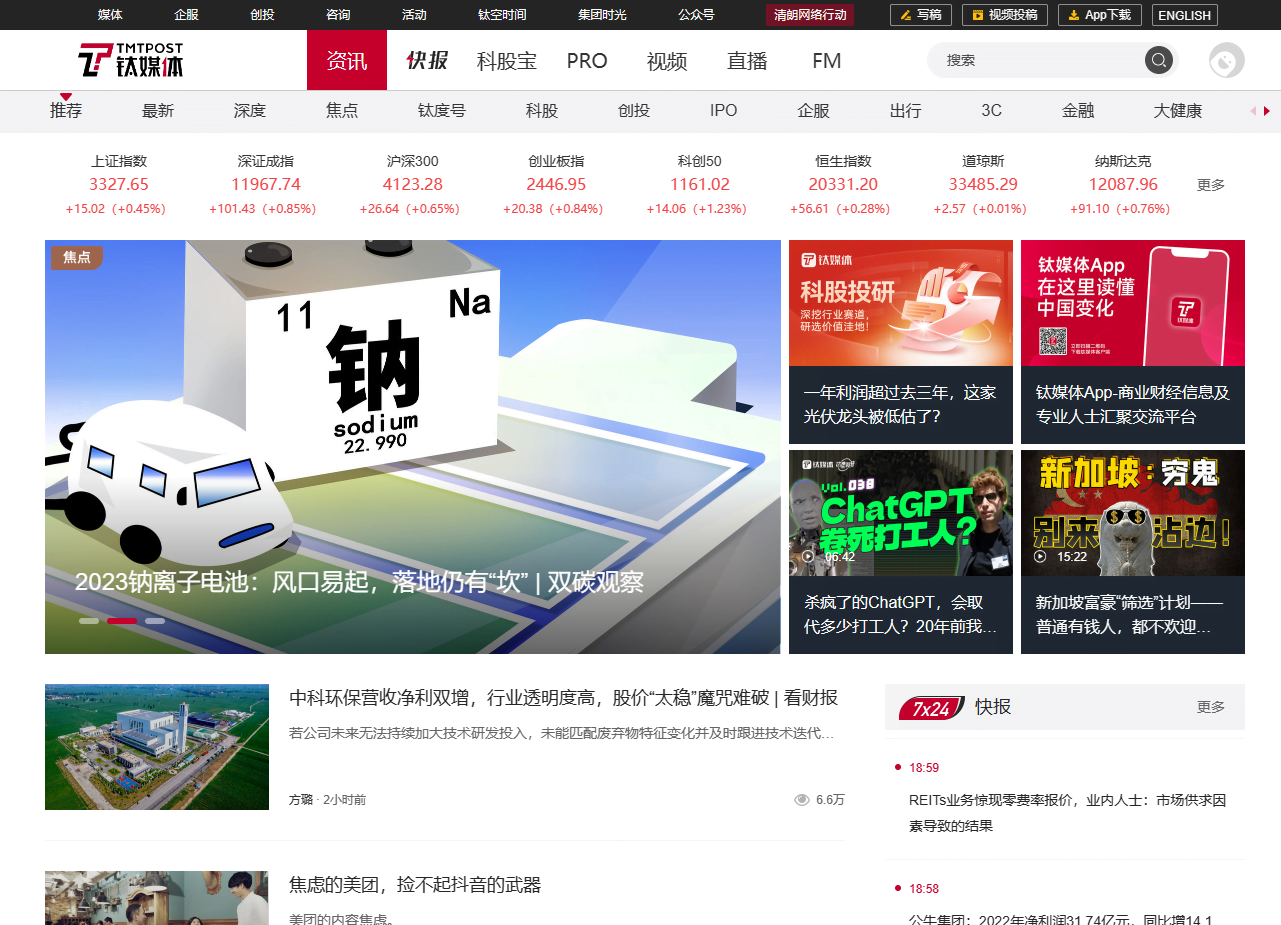This screenshot has width=1281, height=925.
Task: Open 一年利润超过去三年 article link
Action: point(900,404)
